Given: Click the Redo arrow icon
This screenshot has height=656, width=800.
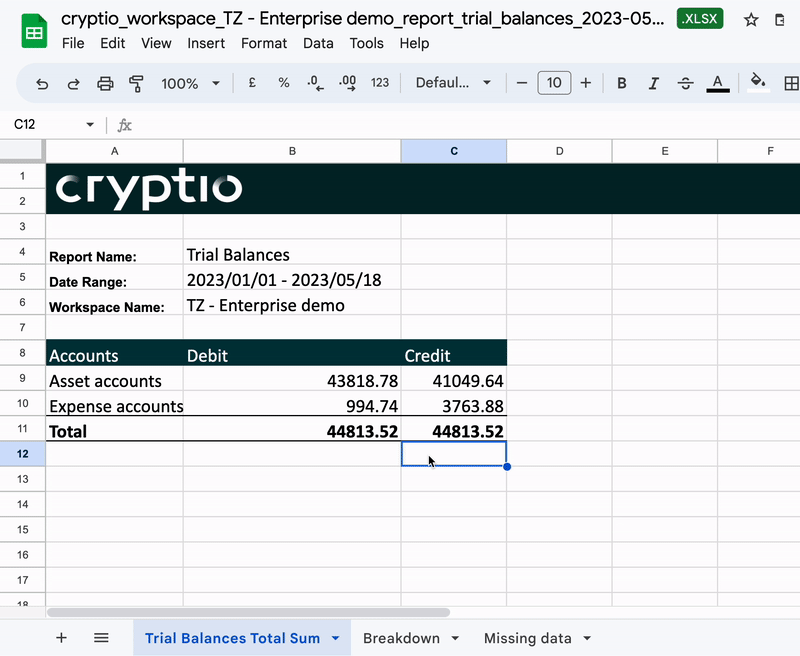Looking at the screenshot, I should [73, 83].
